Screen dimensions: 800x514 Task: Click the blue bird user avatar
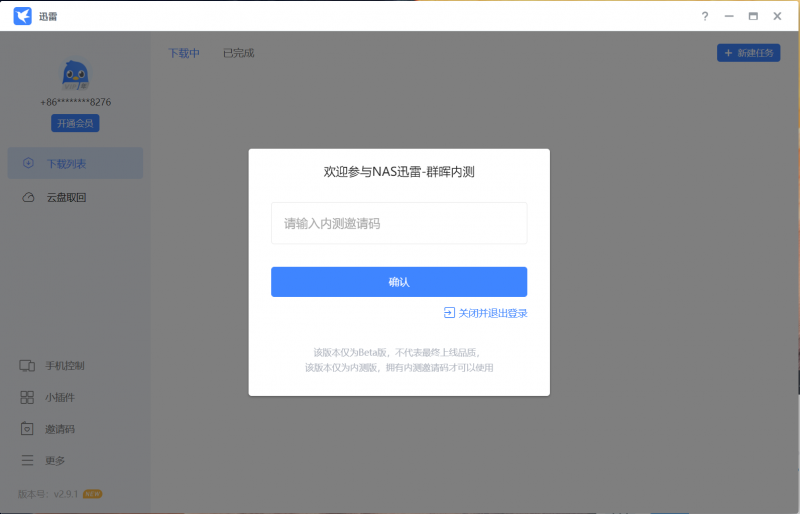tap(75, 74)
